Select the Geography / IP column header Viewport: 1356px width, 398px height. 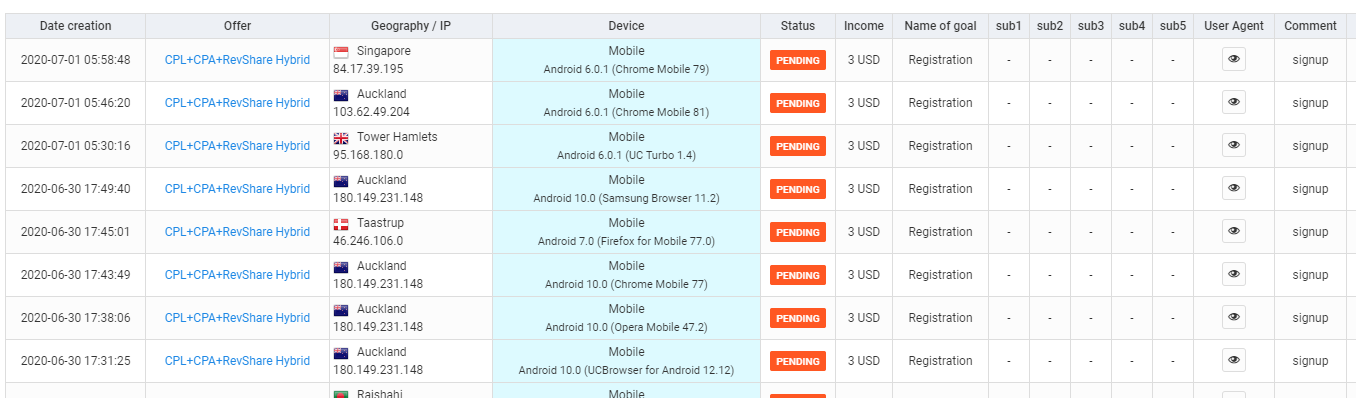tap(411, 26)
